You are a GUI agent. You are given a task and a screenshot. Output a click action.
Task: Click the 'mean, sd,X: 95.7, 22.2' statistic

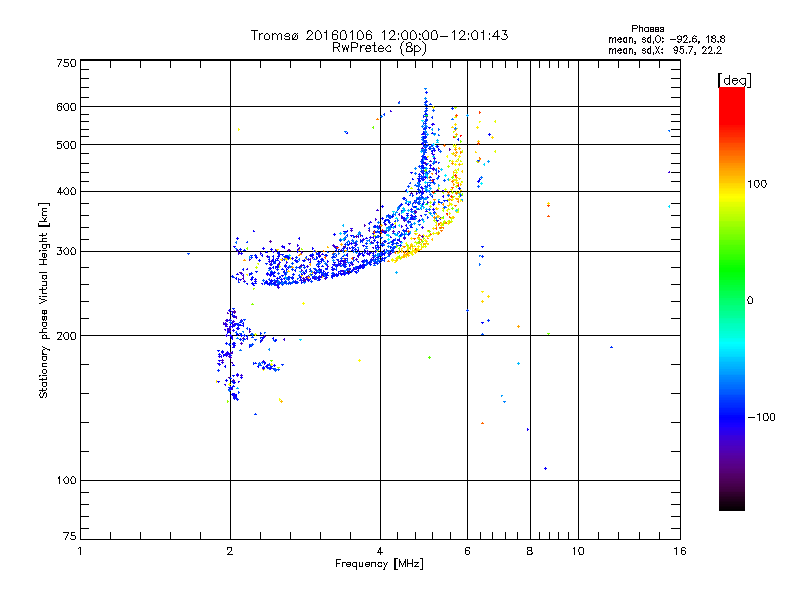pyautogui.click(x=665, y=50)
